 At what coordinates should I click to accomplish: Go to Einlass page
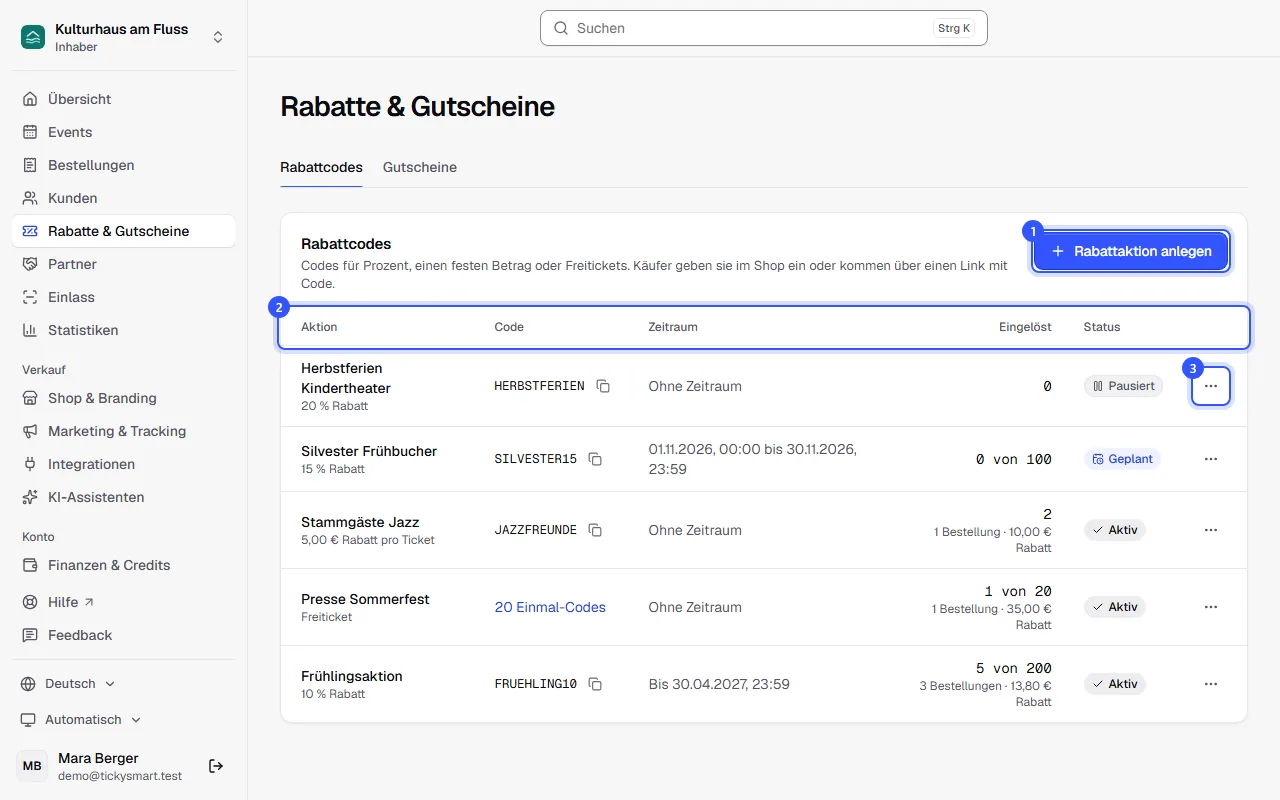[124, 297]
